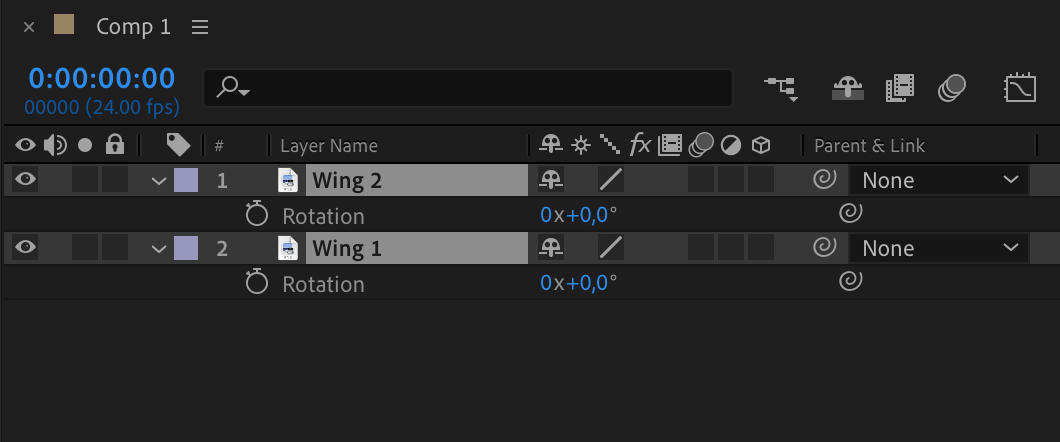Open Parent dropdown for Wing 2
1060x442 pixels.
tap(938, 180)
